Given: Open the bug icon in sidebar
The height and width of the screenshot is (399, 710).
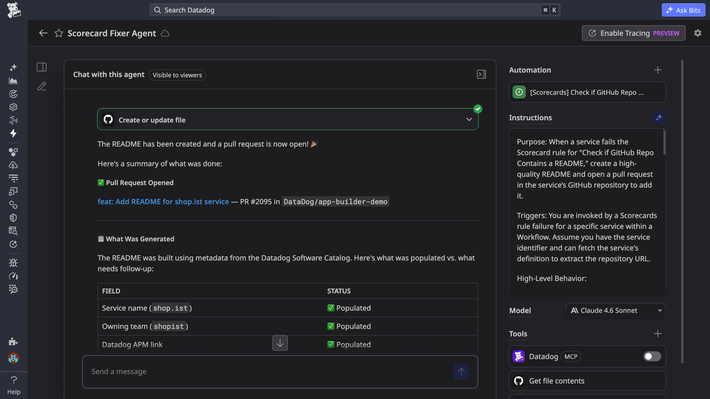Looking at the screenshot, I should click(13, 263).
